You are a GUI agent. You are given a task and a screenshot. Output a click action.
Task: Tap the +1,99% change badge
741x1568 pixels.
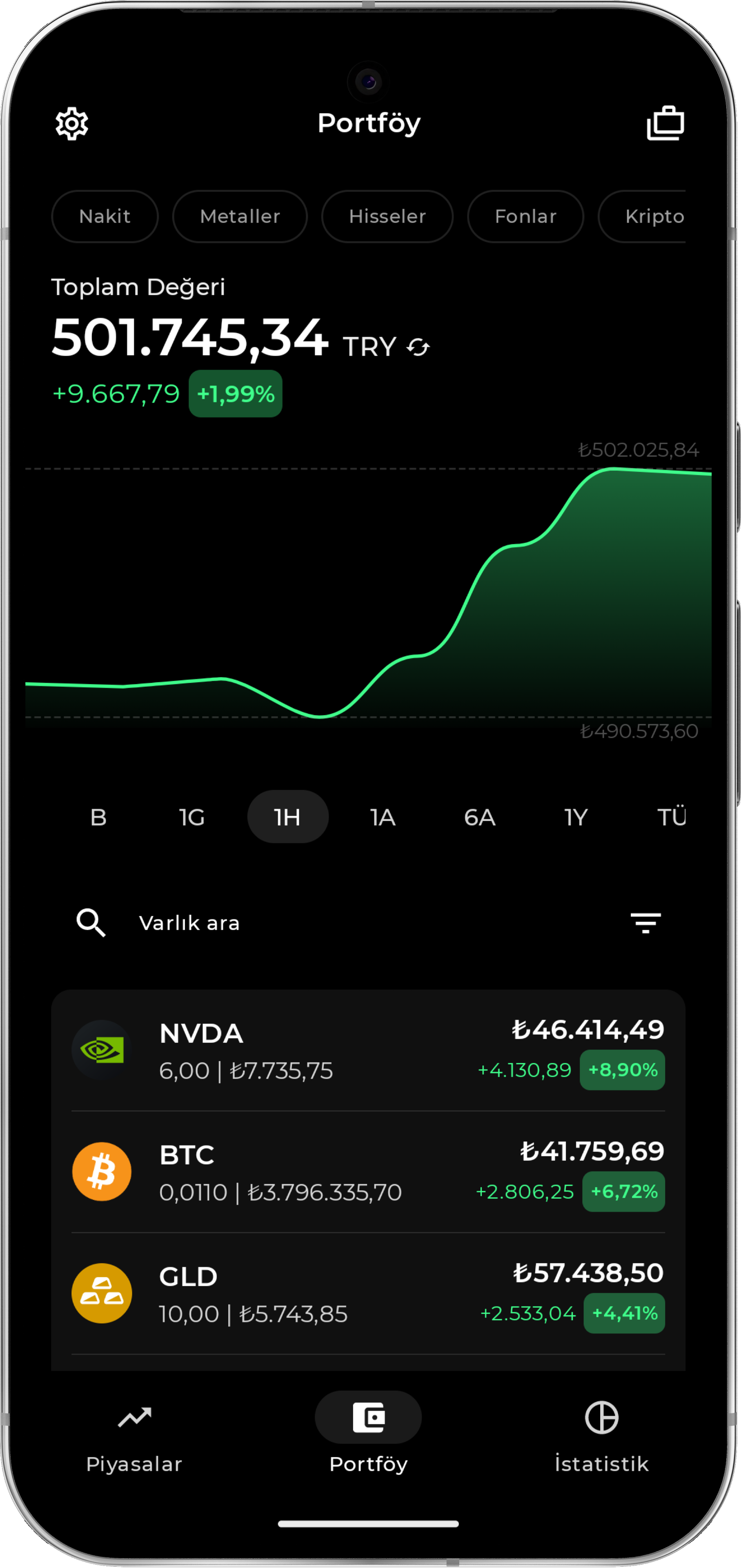pos(236,394)
